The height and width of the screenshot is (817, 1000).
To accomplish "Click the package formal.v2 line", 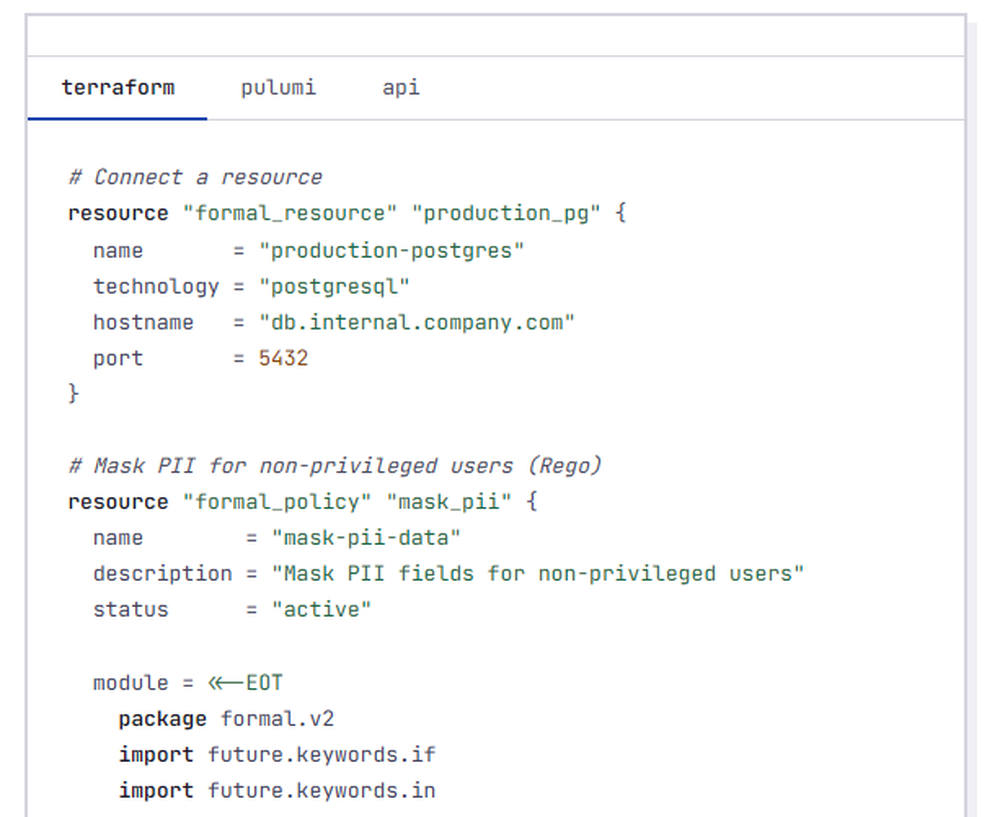I will click(226, 719).
